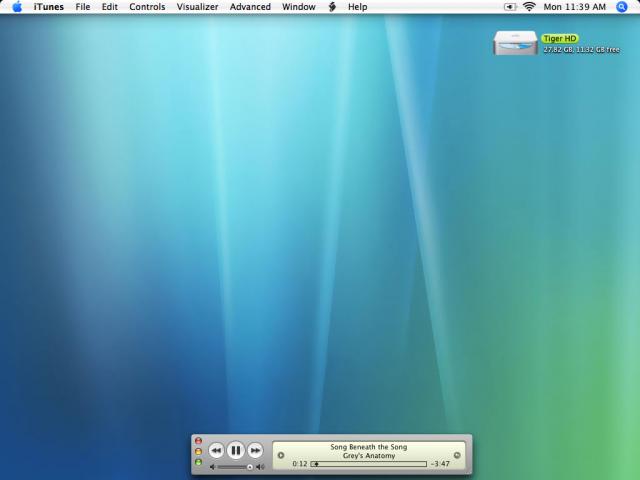640x480 pixels.
Task: Restore full iTunes window with green button
Action: (x=198, y=462)
